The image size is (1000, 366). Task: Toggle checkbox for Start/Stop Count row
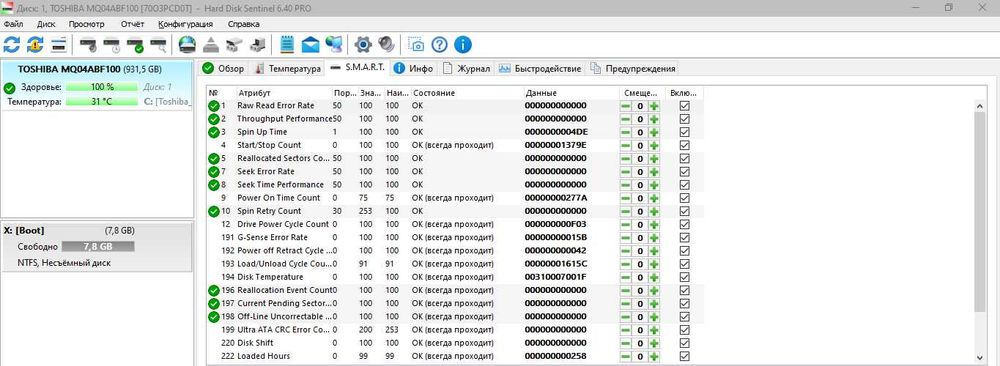[x=684, y=145]
